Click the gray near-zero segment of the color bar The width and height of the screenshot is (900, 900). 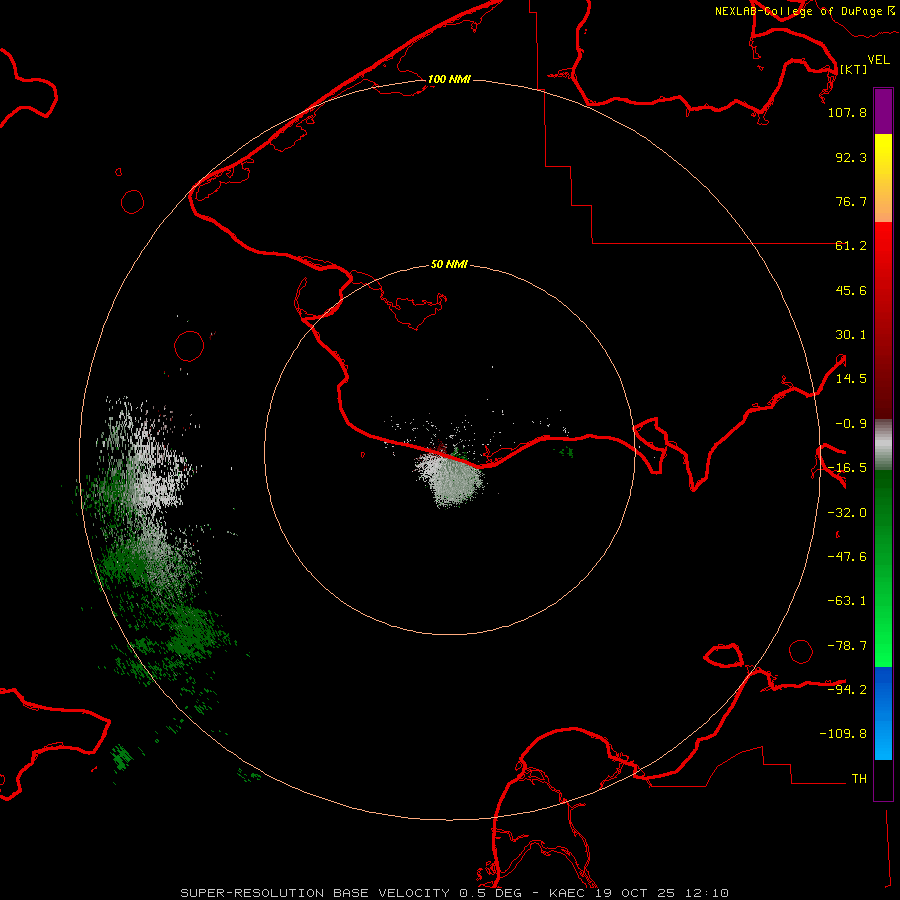(883, 445)
